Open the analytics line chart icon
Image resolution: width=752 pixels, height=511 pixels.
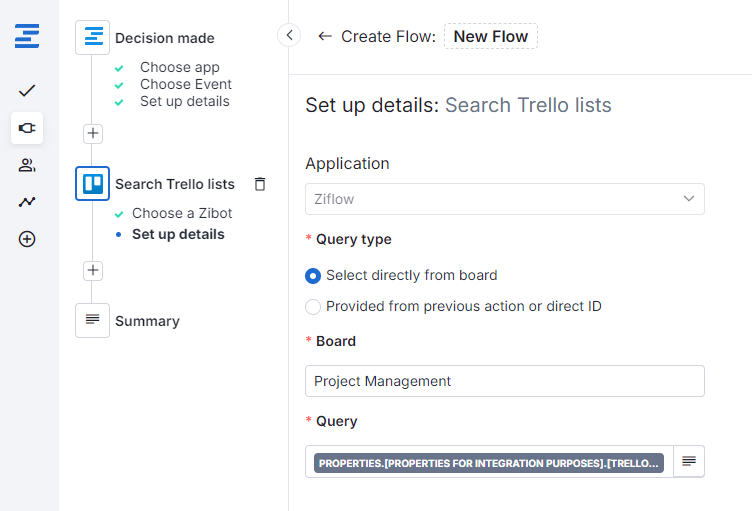click(x=27, y=202)
